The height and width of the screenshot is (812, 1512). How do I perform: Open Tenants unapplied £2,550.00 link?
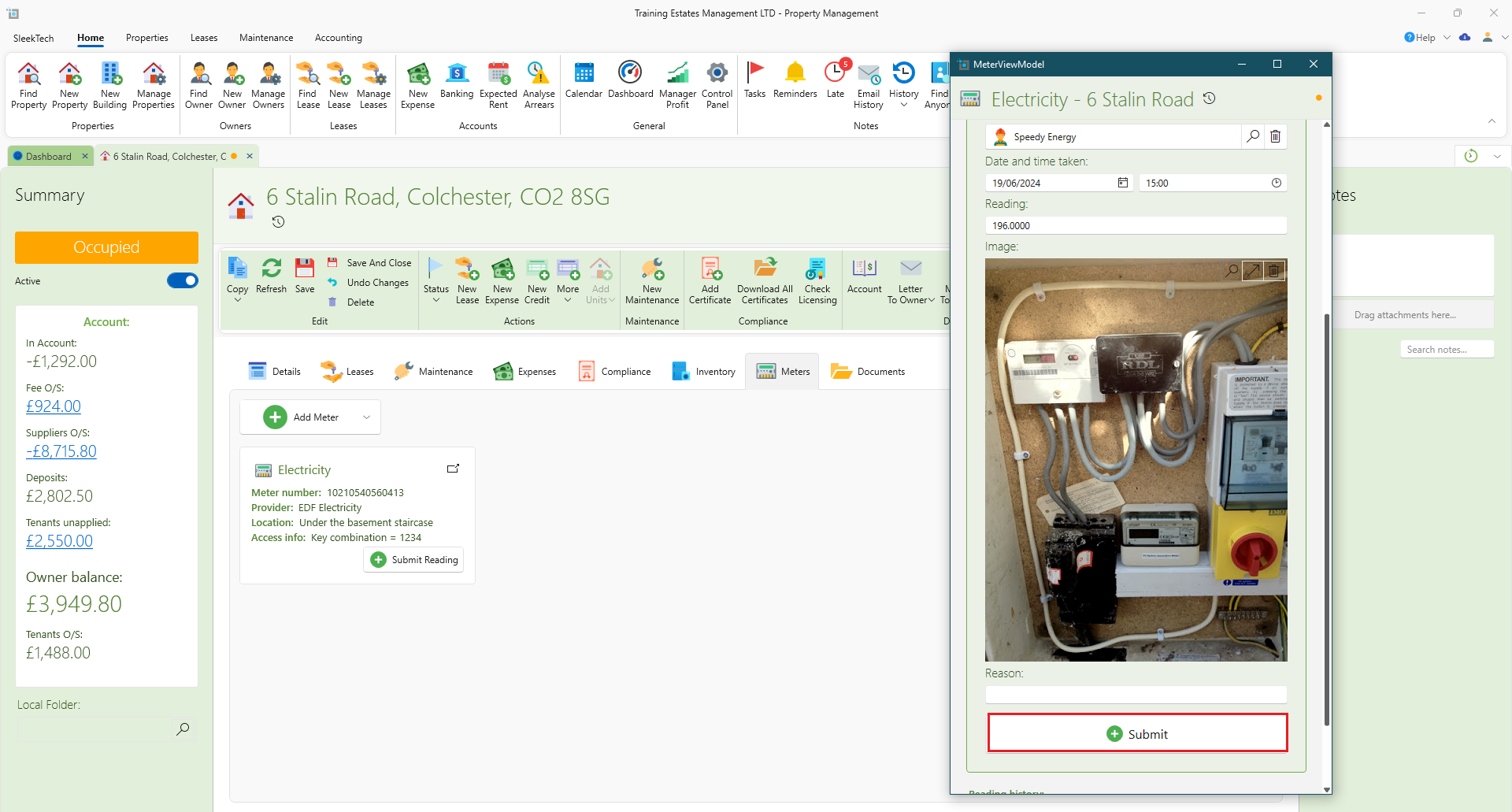click(60, 541)
